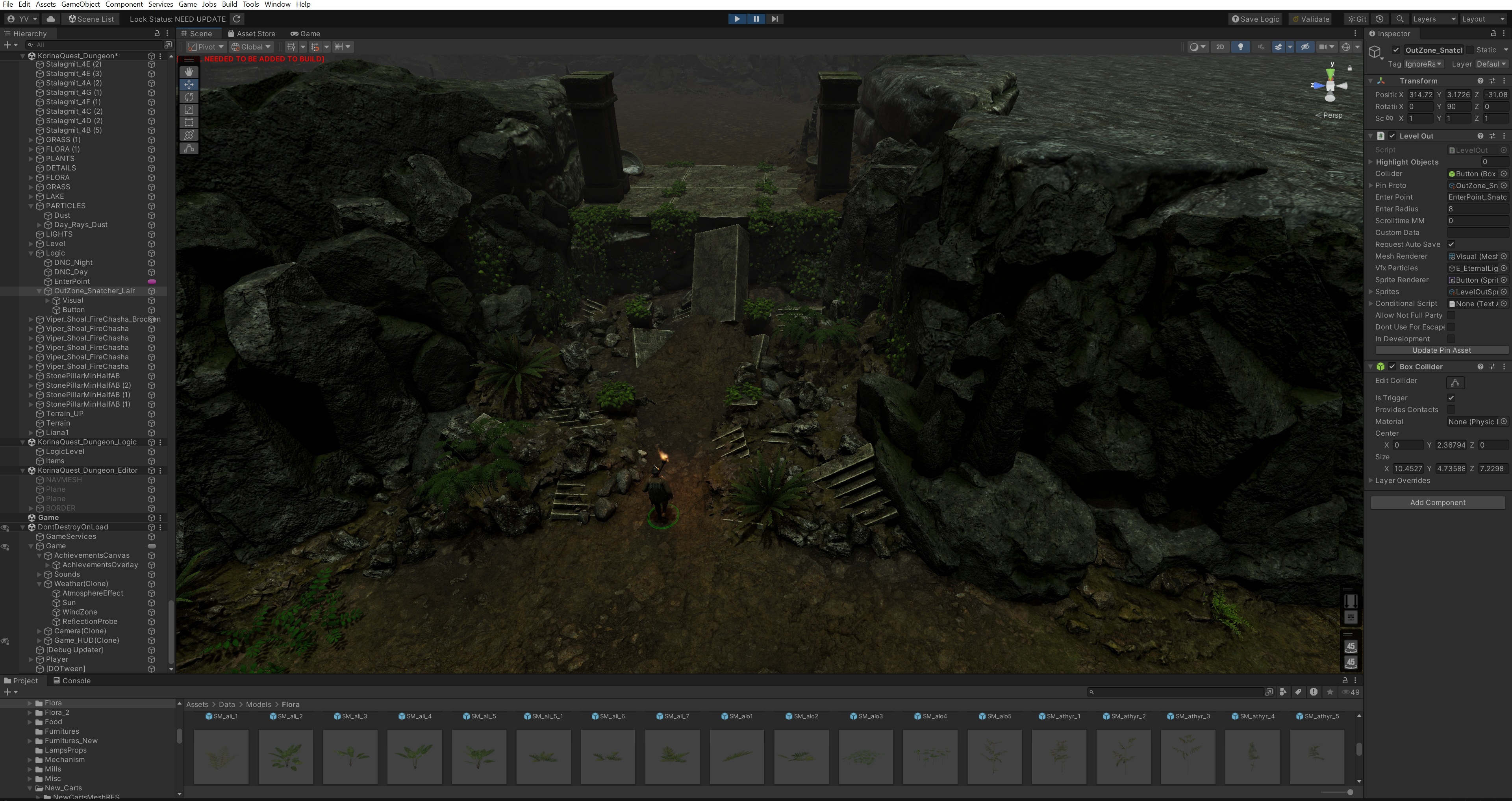Viewport: 1512px width, 801px height.
Task: Click the Lock Status refresh icon
Action: (237, 19)
